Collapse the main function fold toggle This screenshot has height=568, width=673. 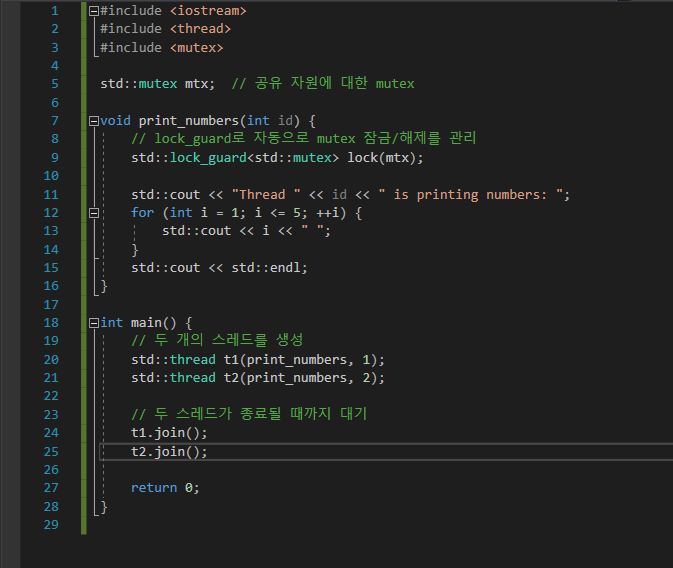coord(94,323)
